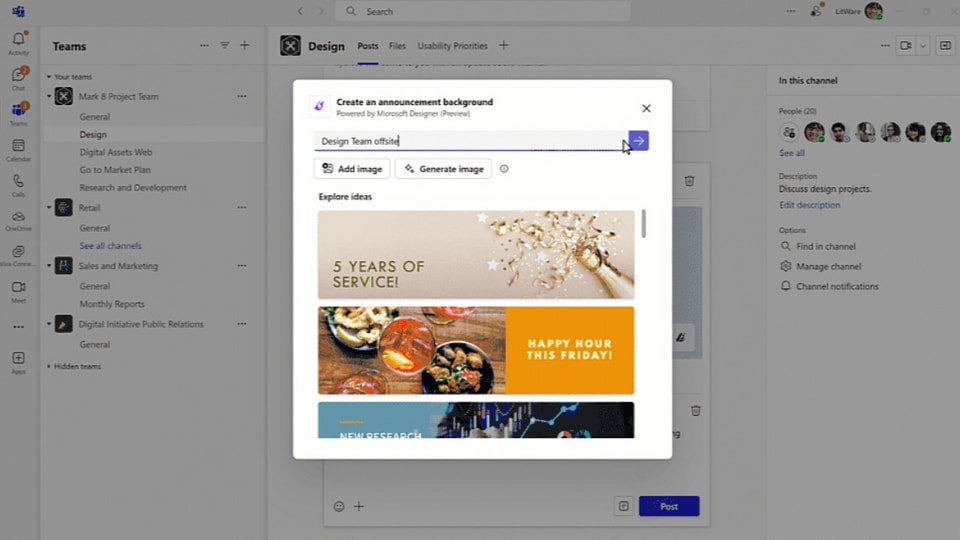The height and width of the screenshot is (540, 960).
Task: Click See all people link
Action: 792,153
